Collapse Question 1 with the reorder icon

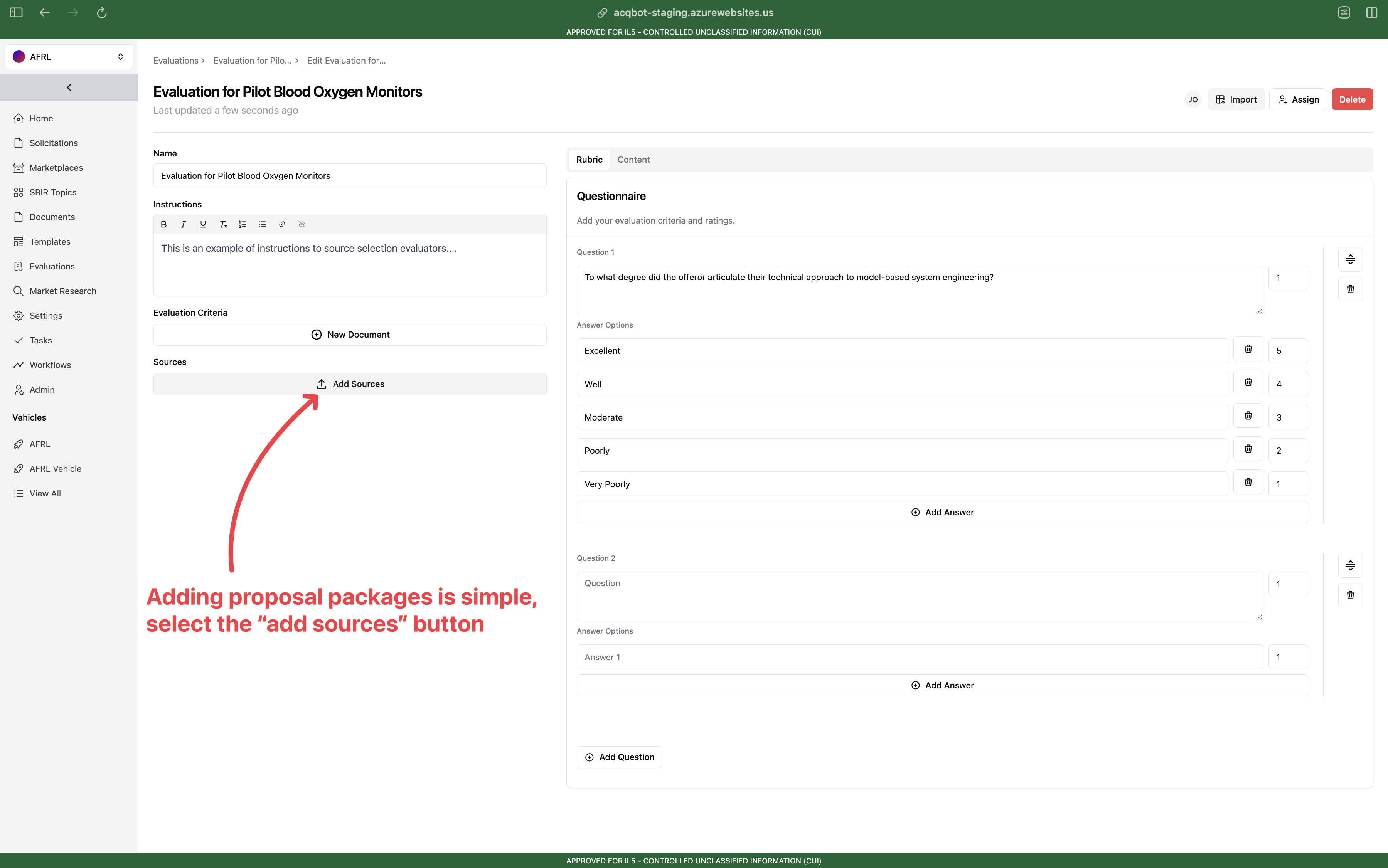point(1350,259)
